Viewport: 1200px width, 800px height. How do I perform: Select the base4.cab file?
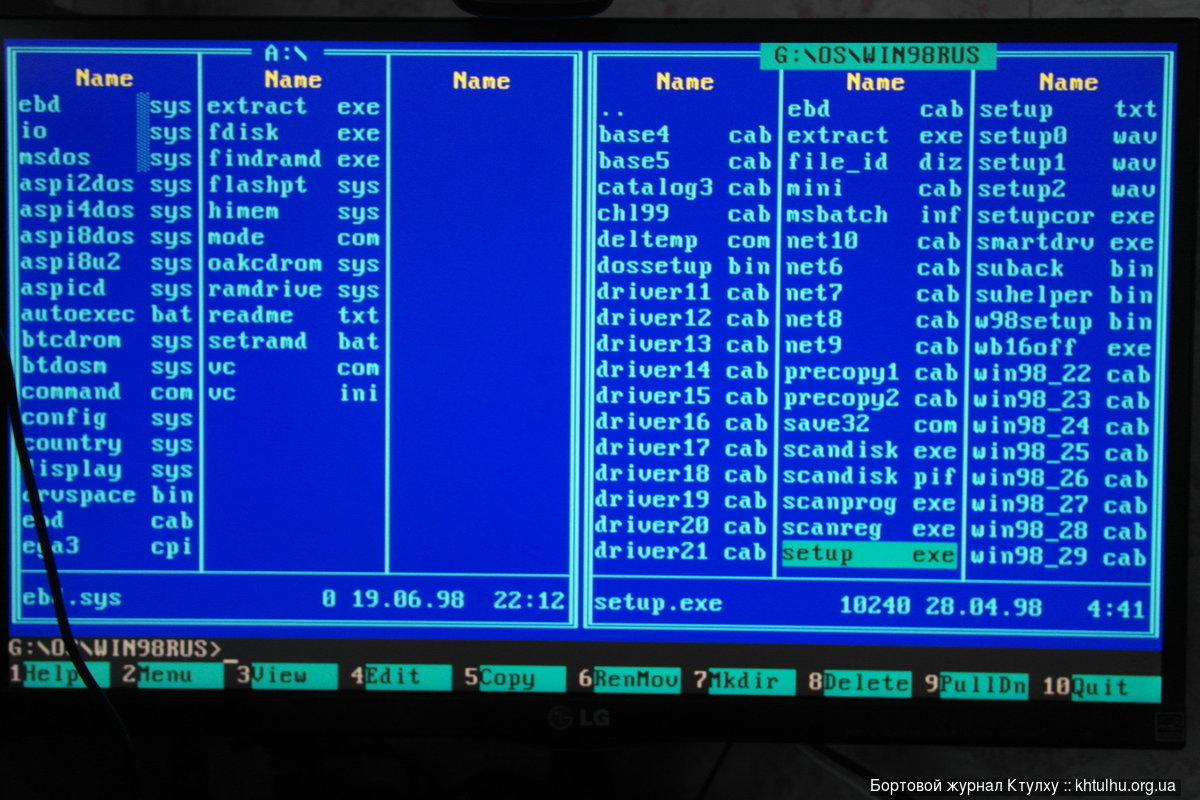[x=685, y=135]
